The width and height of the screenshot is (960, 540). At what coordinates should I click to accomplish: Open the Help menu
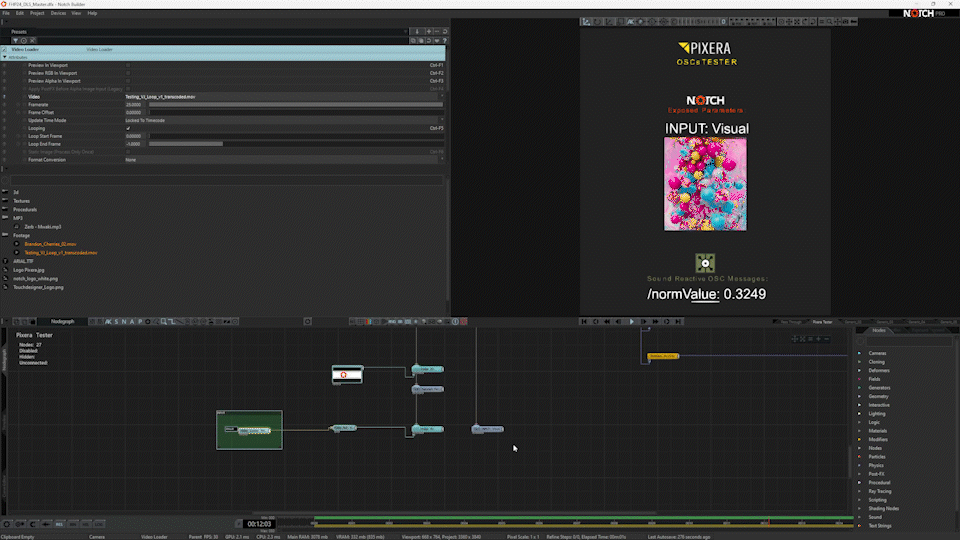(x=92, y=13)
